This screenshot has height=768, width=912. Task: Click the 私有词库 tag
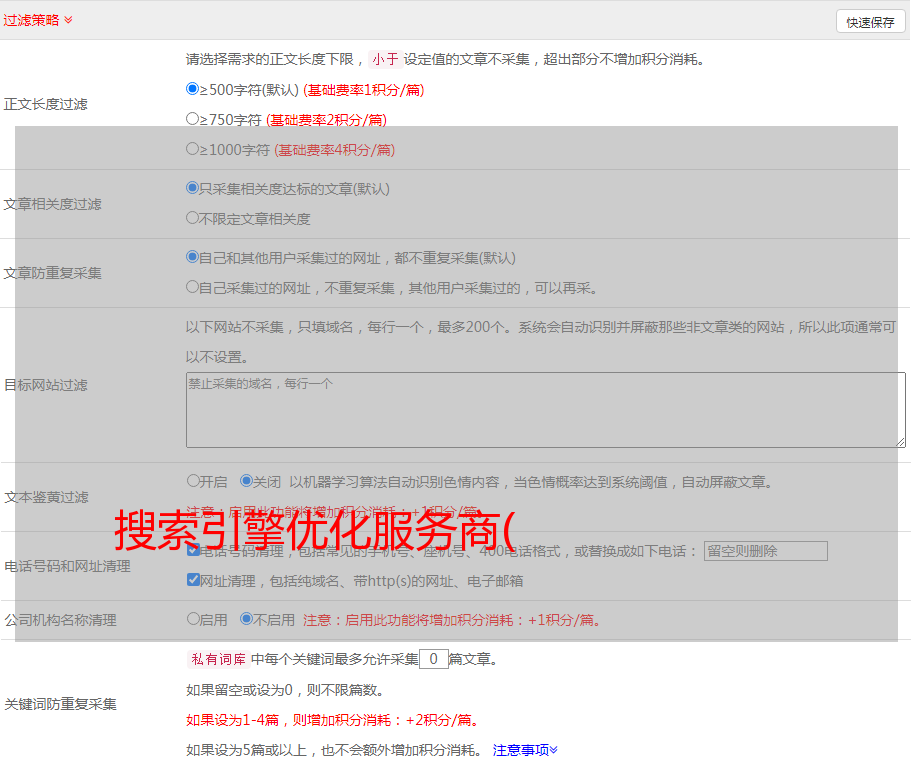click(219, 659)
